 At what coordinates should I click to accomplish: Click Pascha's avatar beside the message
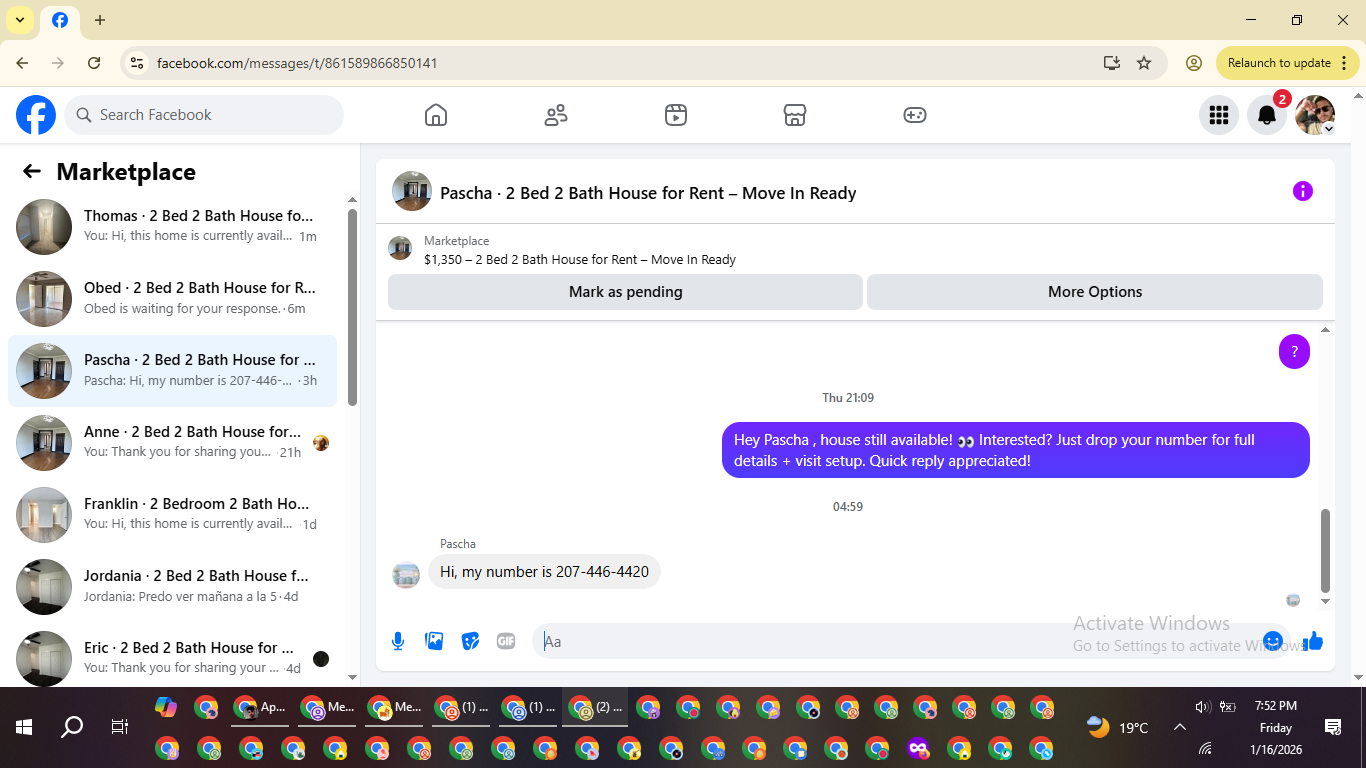click(406, 575)
